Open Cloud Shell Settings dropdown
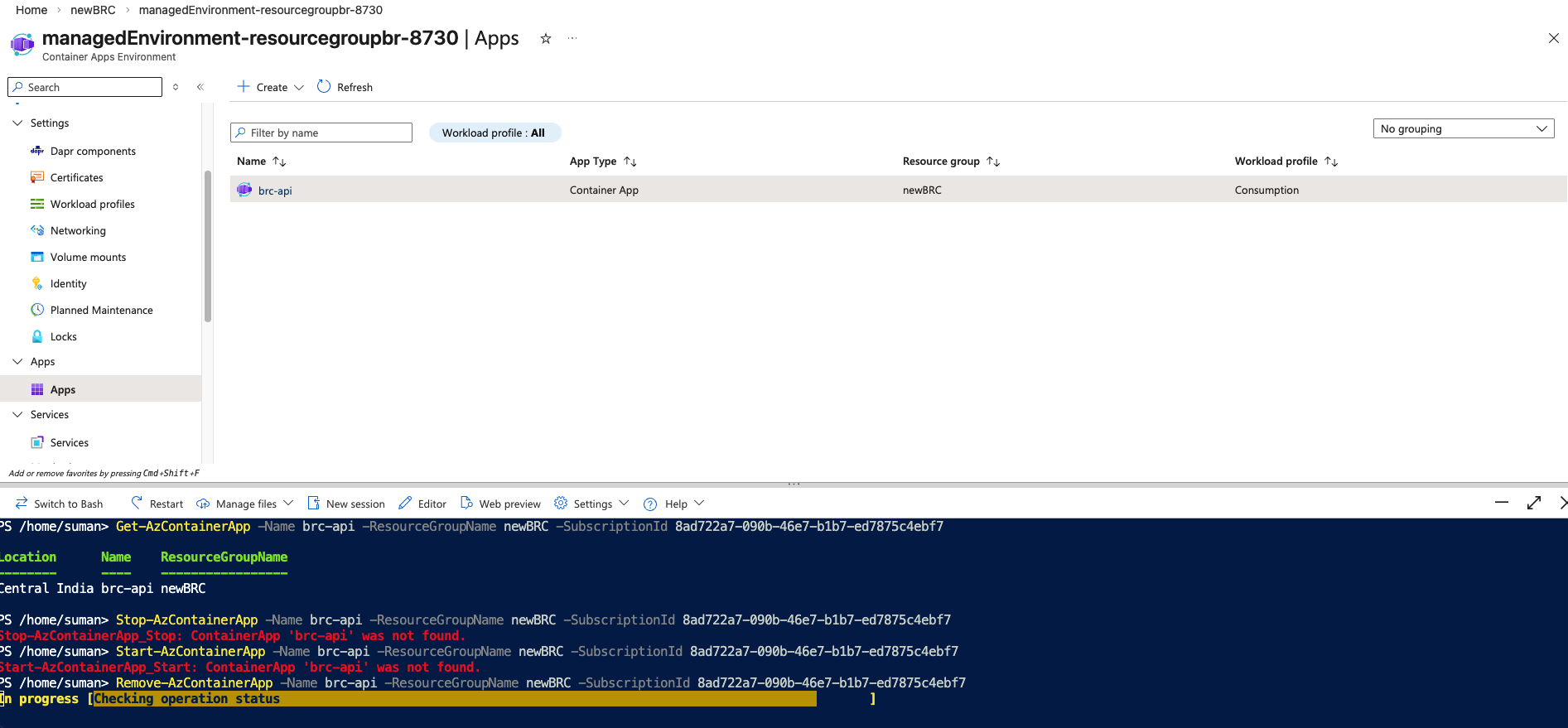This screenshot has height=728, width=1568. coord(591,504)
